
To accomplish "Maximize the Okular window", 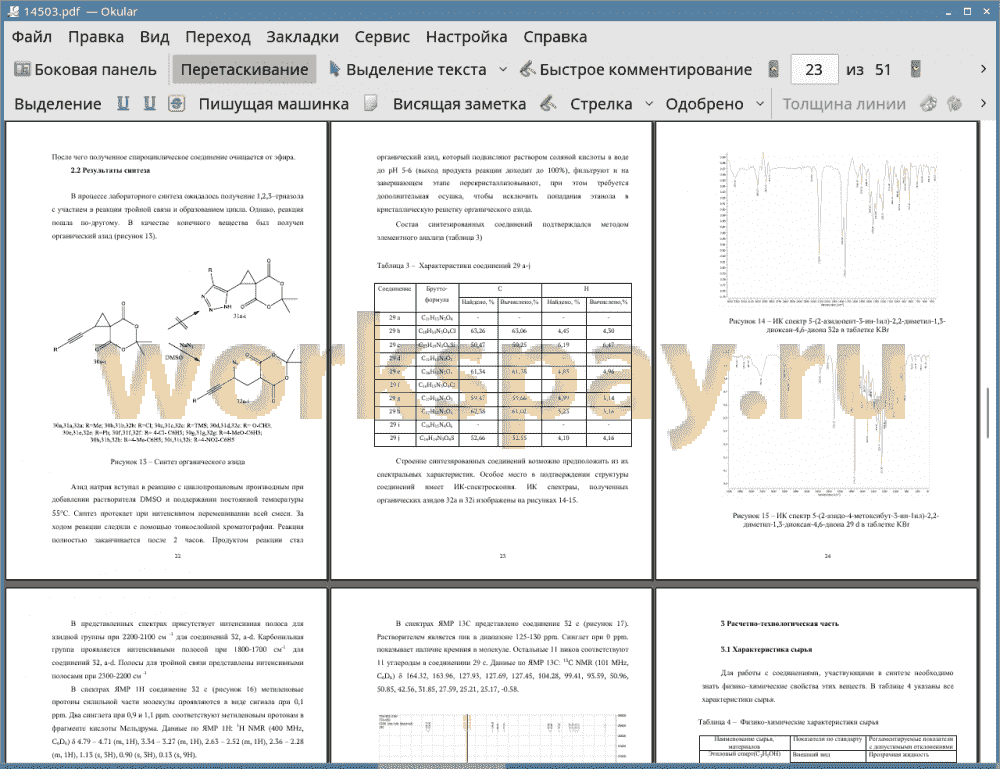I will 967,11.
